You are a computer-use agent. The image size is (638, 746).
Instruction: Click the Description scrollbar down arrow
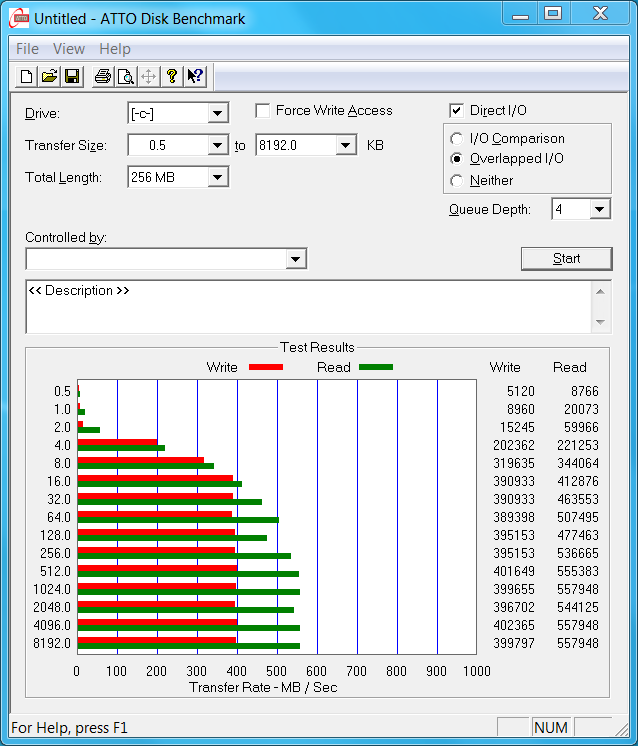pyautogui.click(x=600, y=322)
